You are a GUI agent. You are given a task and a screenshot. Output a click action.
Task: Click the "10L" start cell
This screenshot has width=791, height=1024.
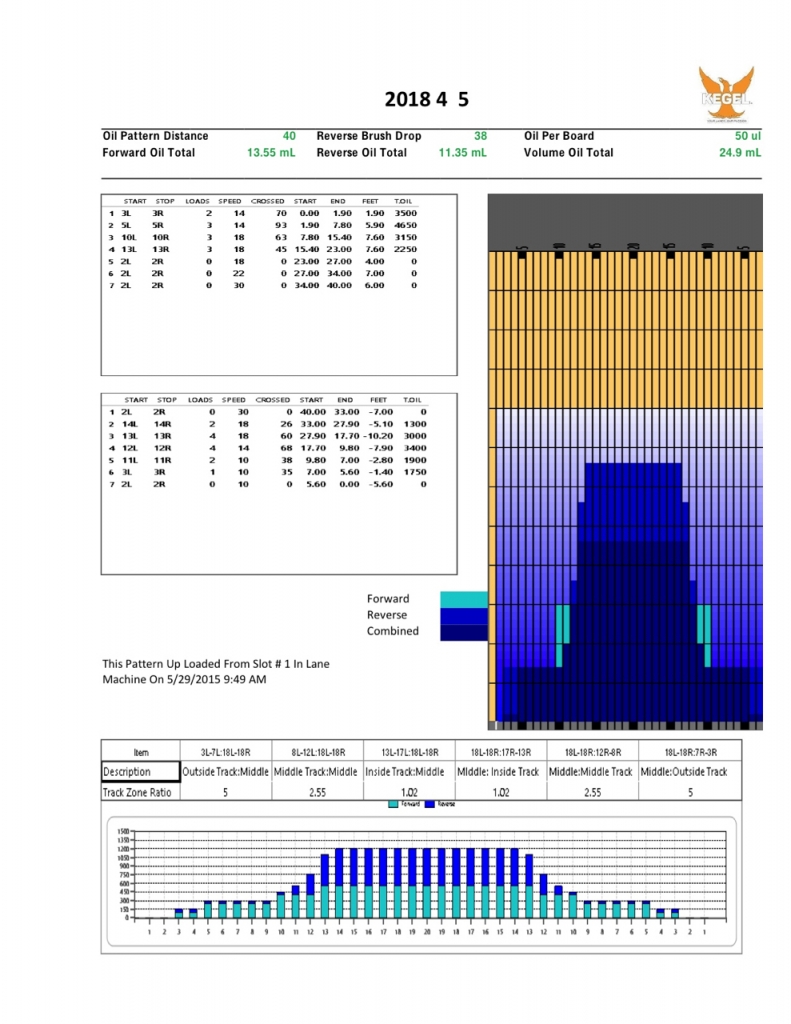coord(129,237)
